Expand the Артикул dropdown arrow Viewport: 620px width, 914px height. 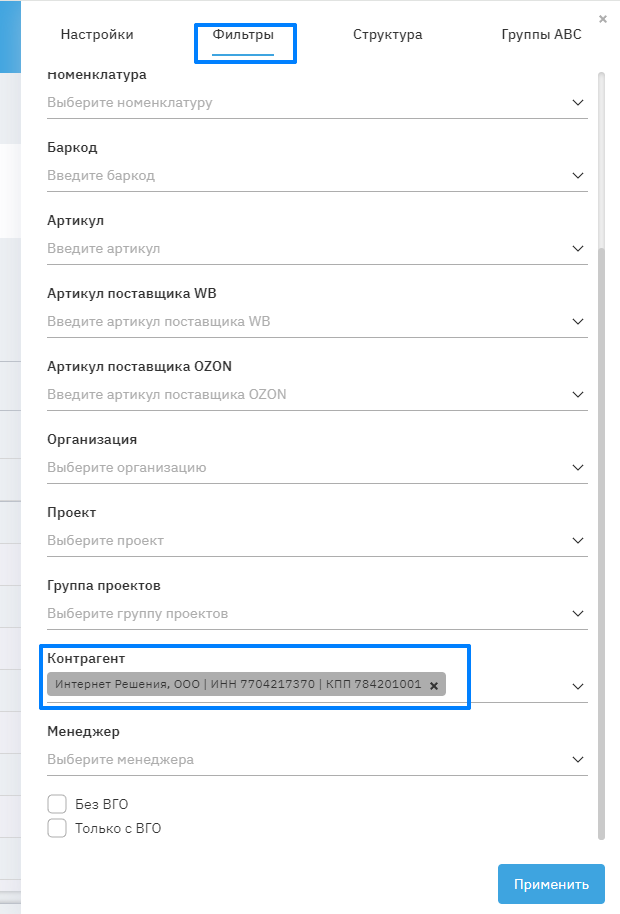click(577, 248)
